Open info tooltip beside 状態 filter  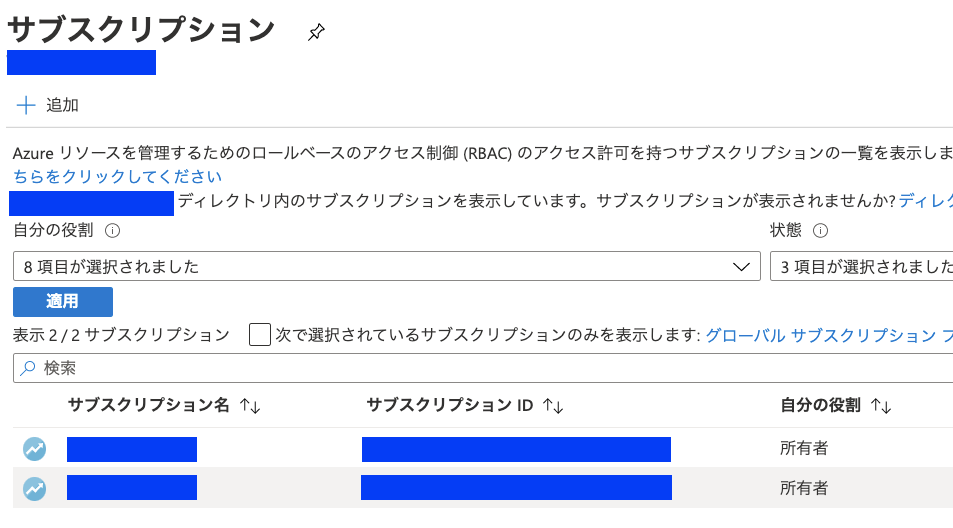pos(821,230)
